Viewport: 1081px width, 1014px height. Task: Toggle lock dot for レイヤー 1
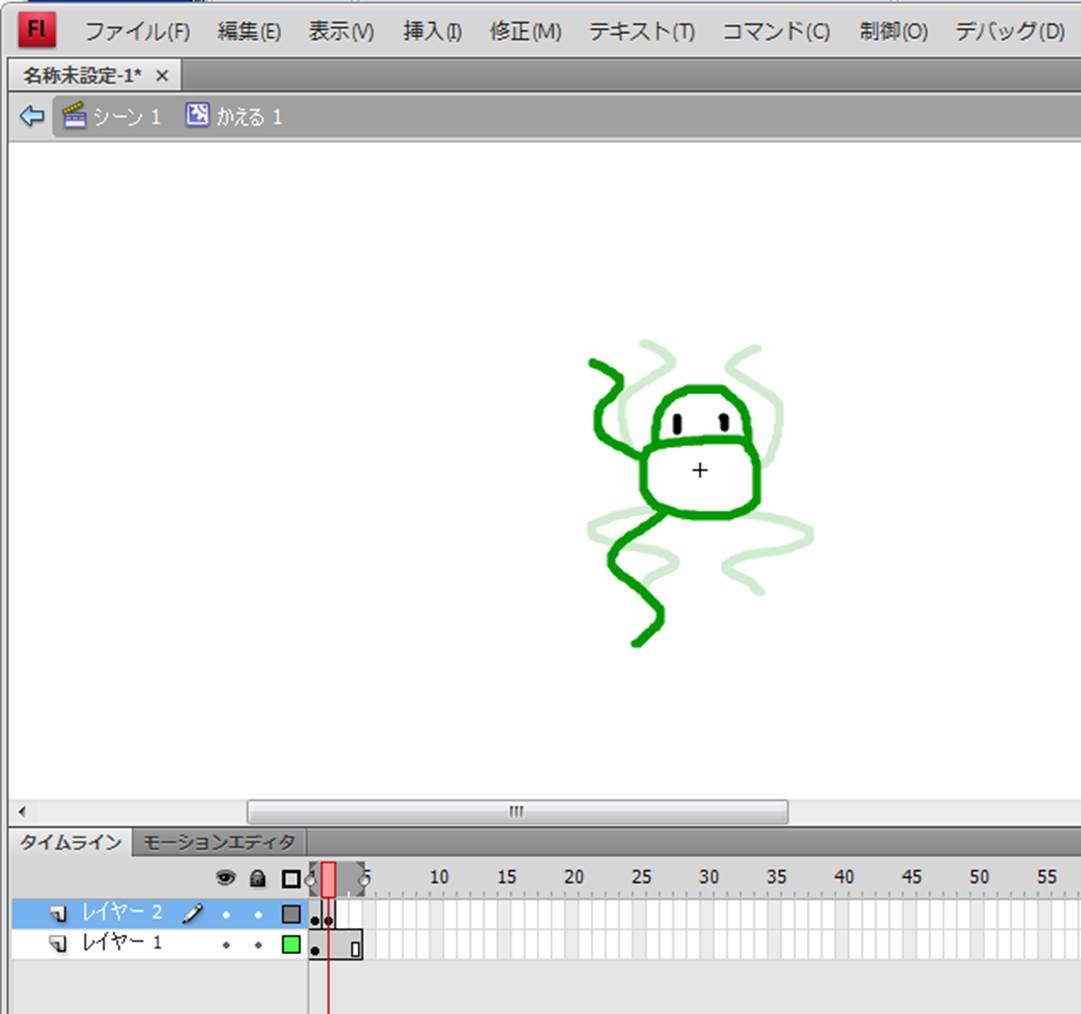click(258, 944)
